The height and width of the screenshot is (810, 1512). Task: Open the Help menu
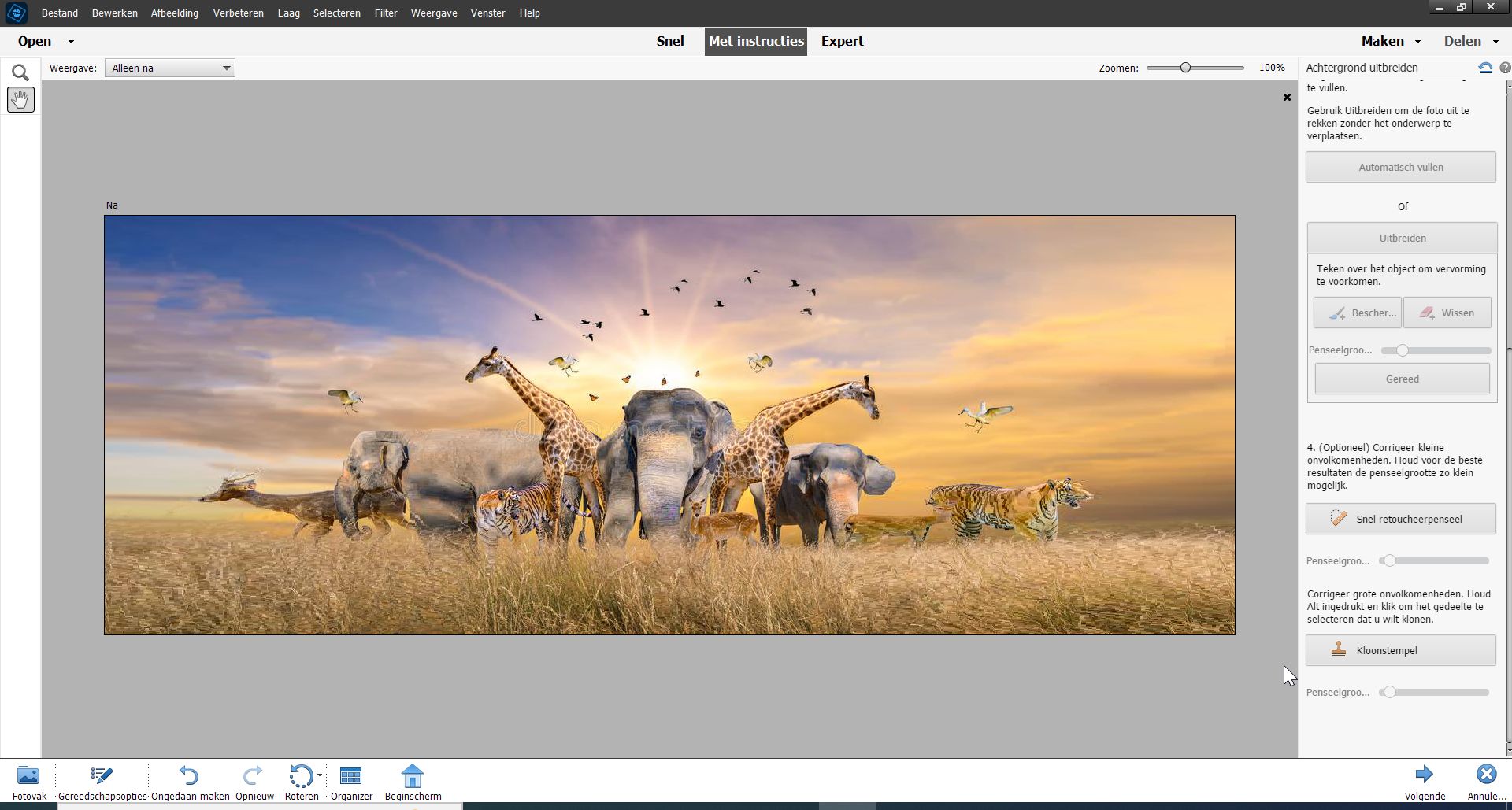530,13
